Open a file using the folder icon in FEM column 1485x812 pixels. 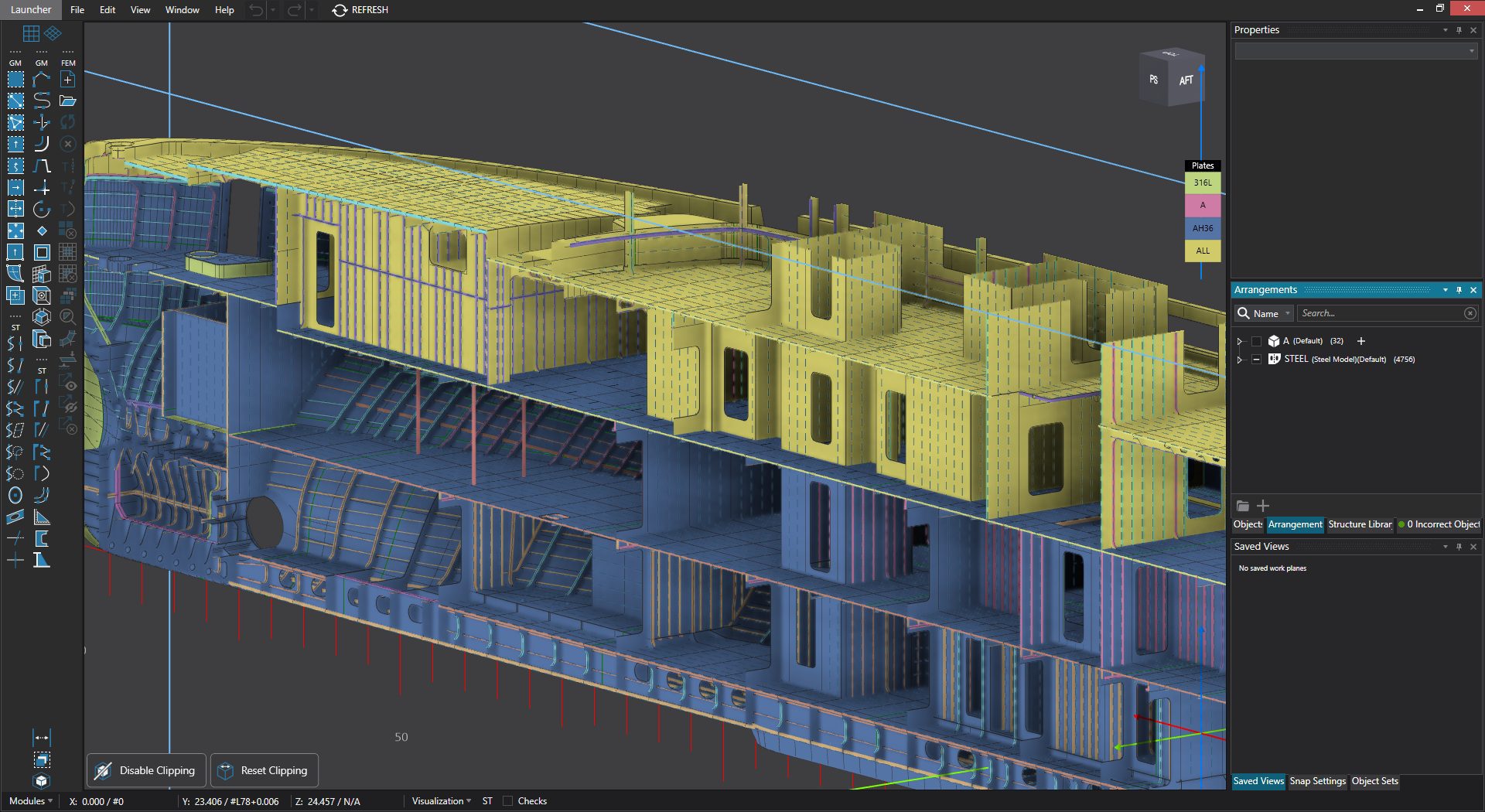click(69, 100)
